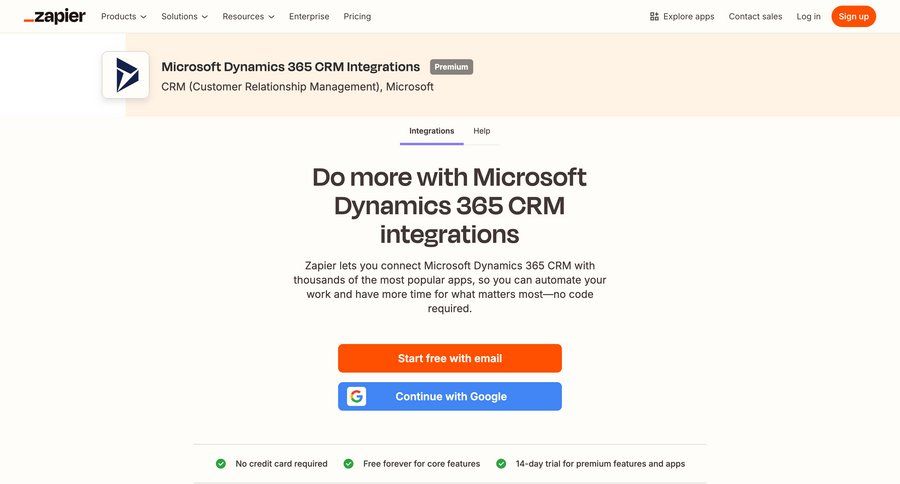Click the paragraph starting with Zapier lets you connect

click(x=449, y=286)
